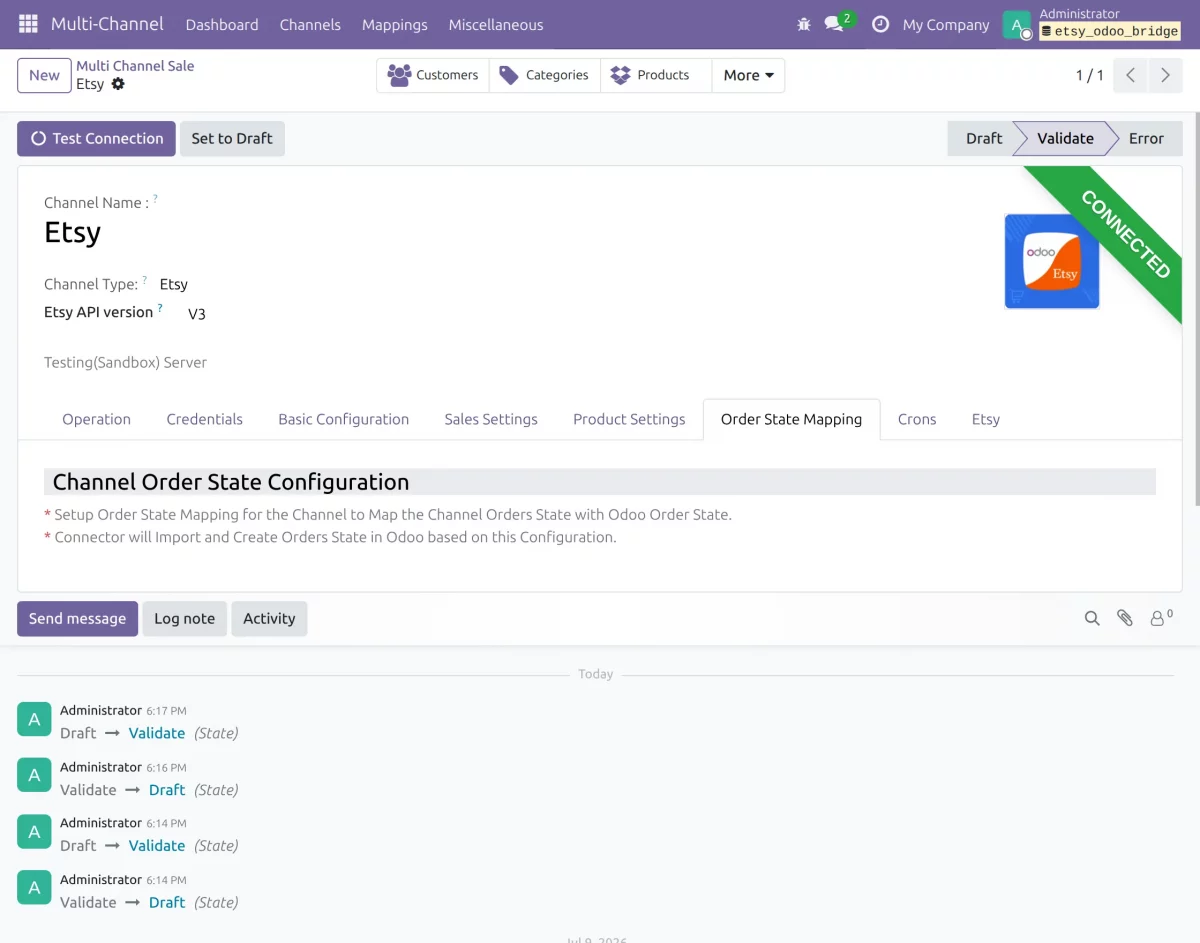1200x943 pixels.
Task: Open My Company switcher
Action: tap(946, 25)
